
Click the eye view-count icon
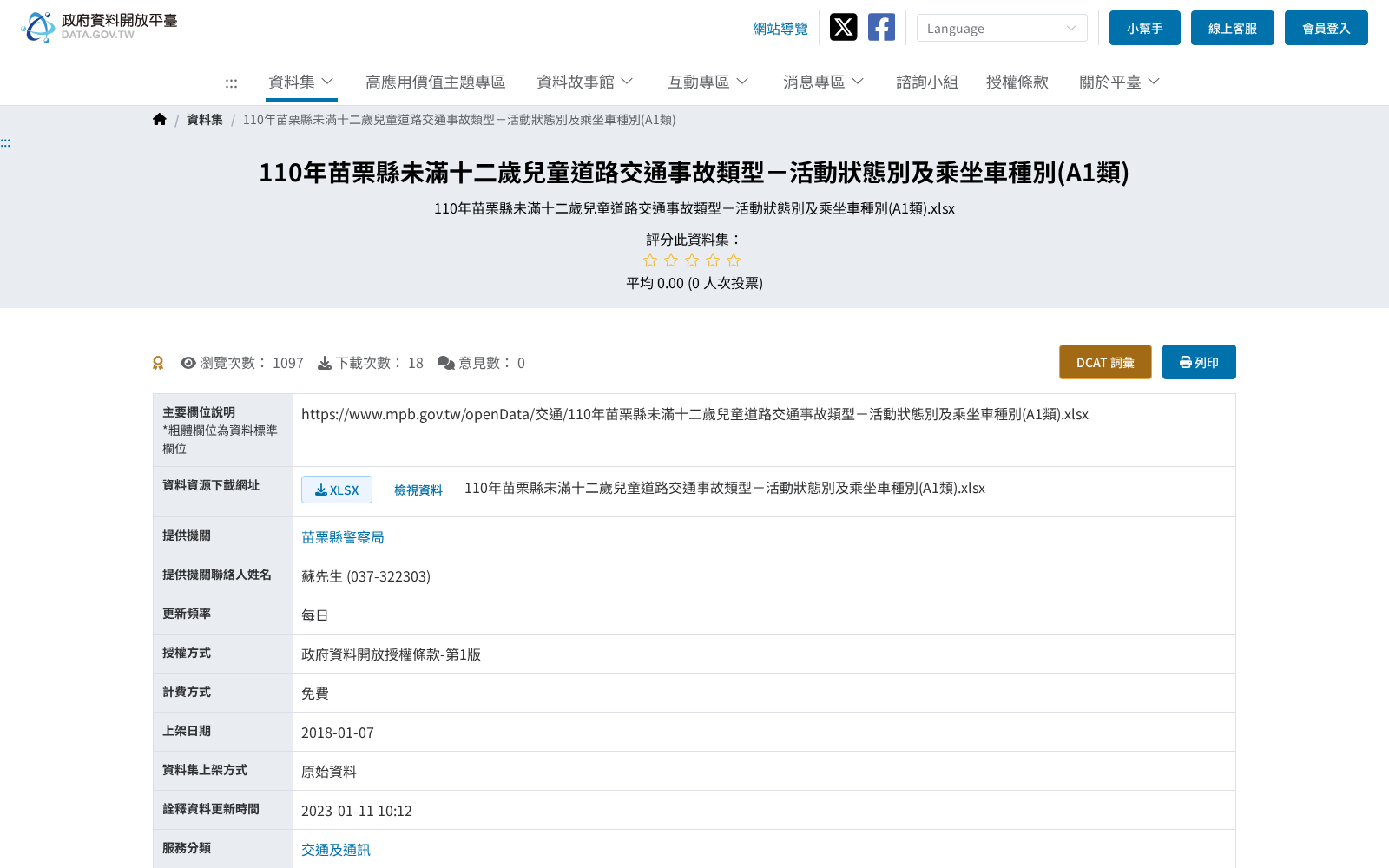click(188, 363)
